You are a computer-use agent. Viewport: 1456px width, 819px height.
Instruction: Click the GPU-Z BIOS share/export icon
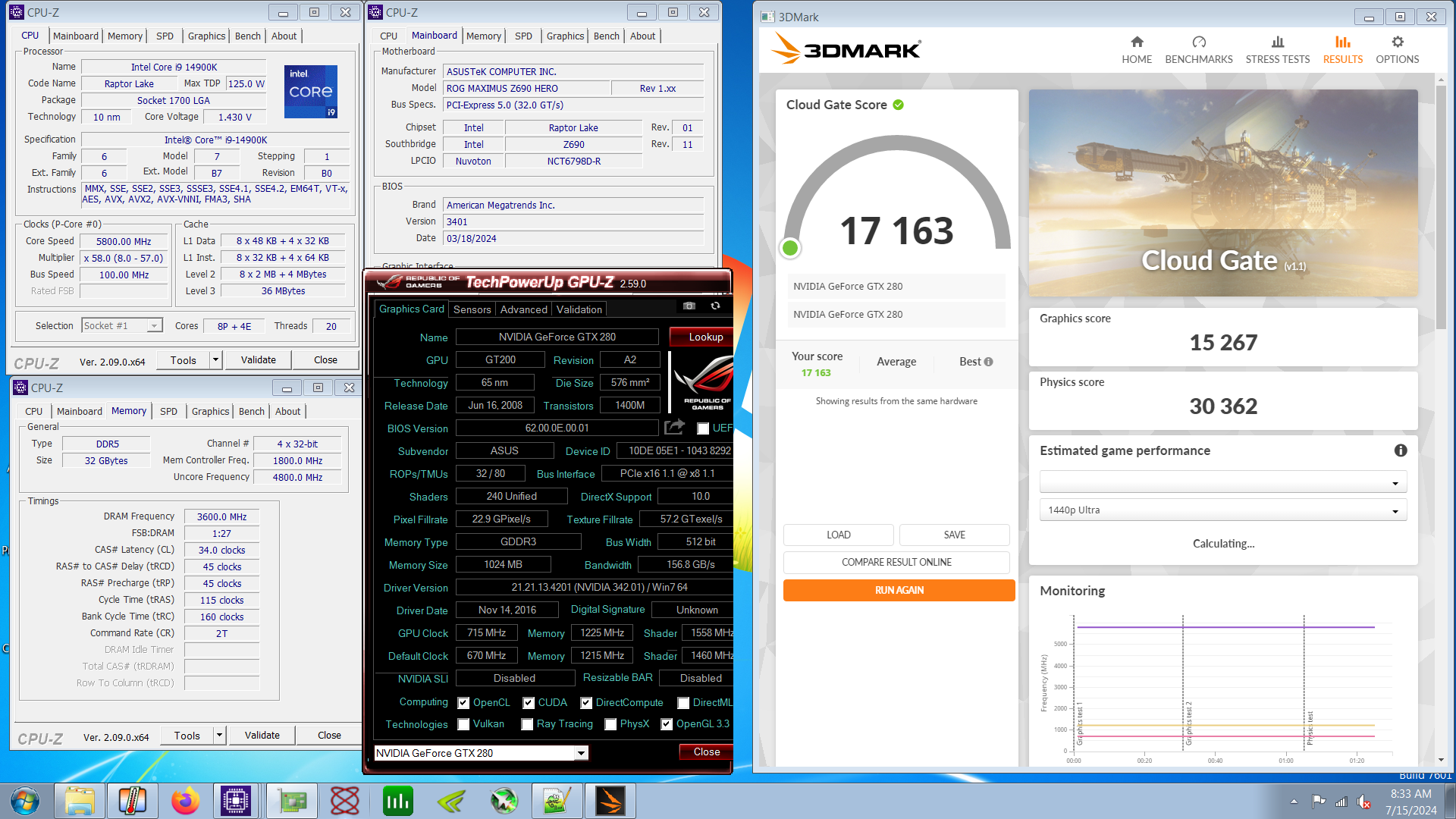point(674,428)
